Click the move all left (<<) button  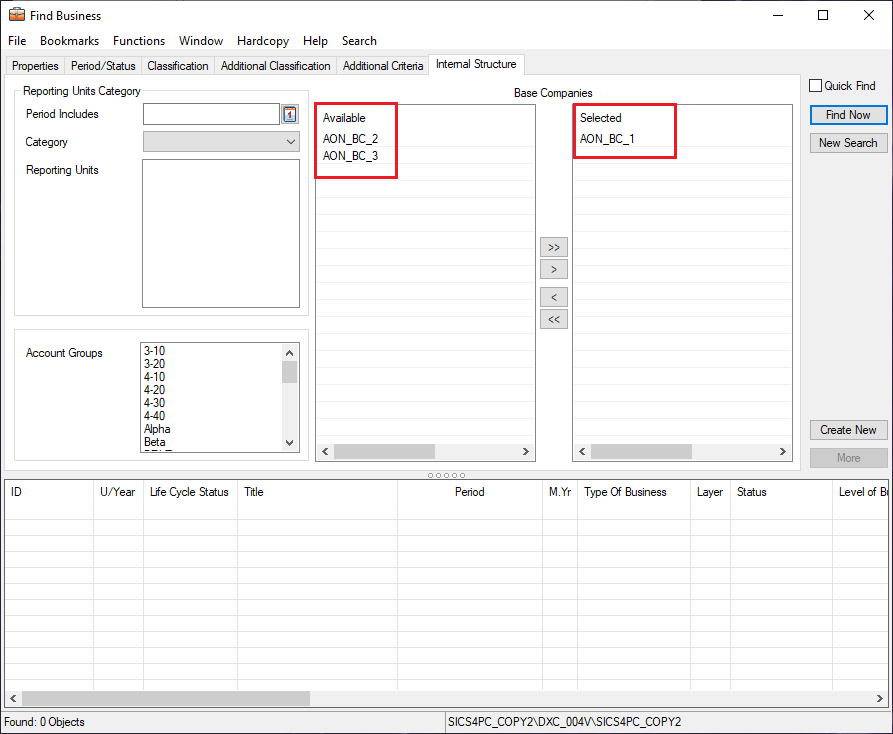tap(553, 320)
